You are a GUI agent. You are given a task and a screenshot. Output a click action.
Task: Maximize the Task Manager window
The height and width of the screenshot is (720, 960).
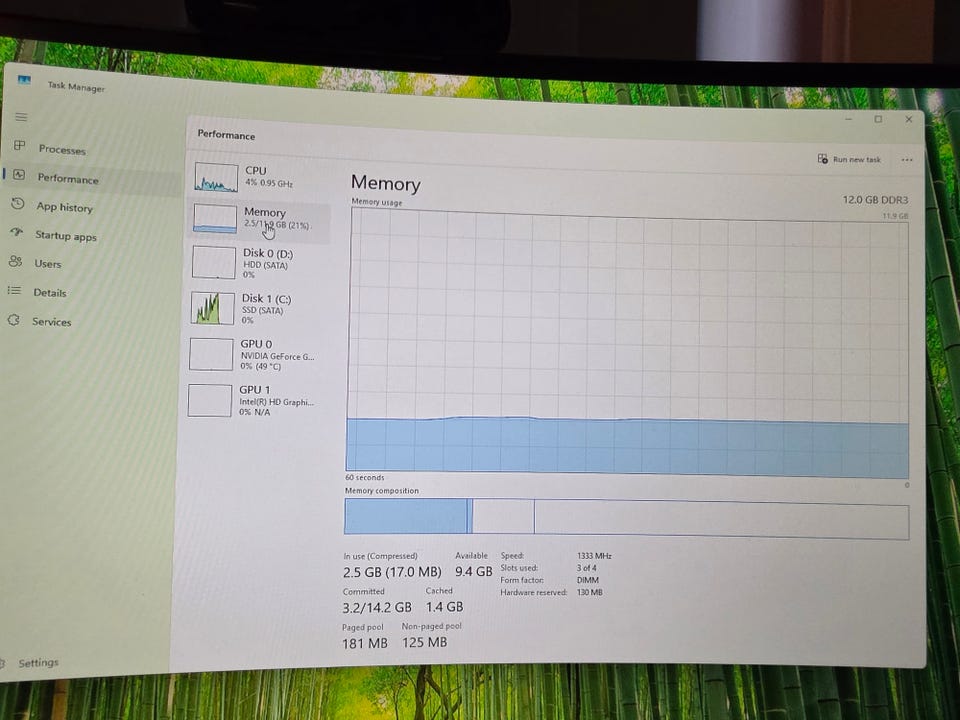coord(879,119)
